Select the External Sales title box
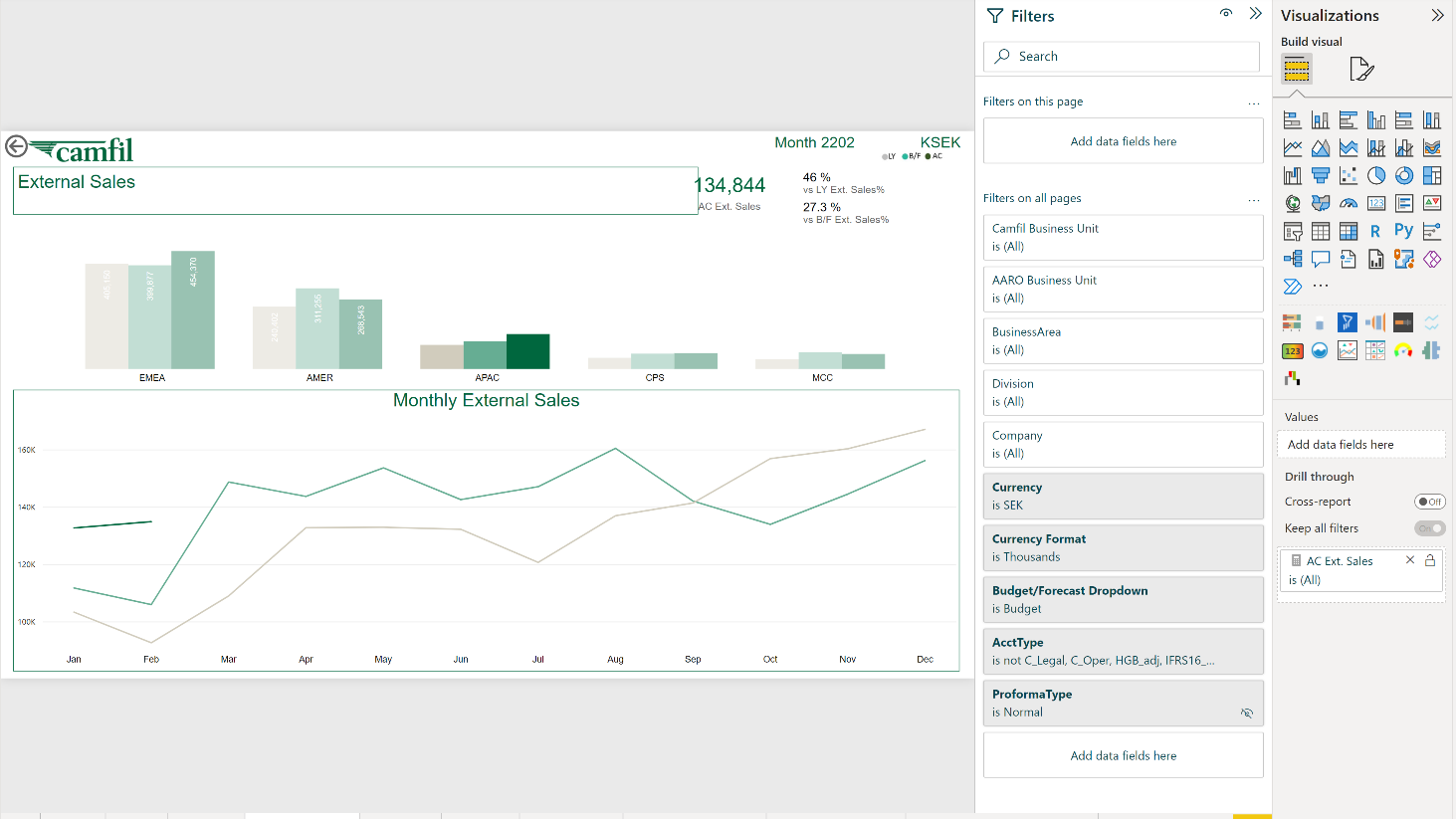This screenshot has width=1456, height=819. click(355, 190)
